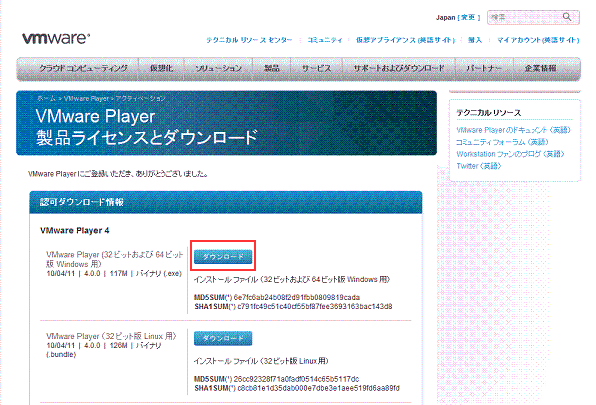Download VMware Player for 32-bit Linux
Image resolution: width=596 pixels, height=405 pixels.
223,338
